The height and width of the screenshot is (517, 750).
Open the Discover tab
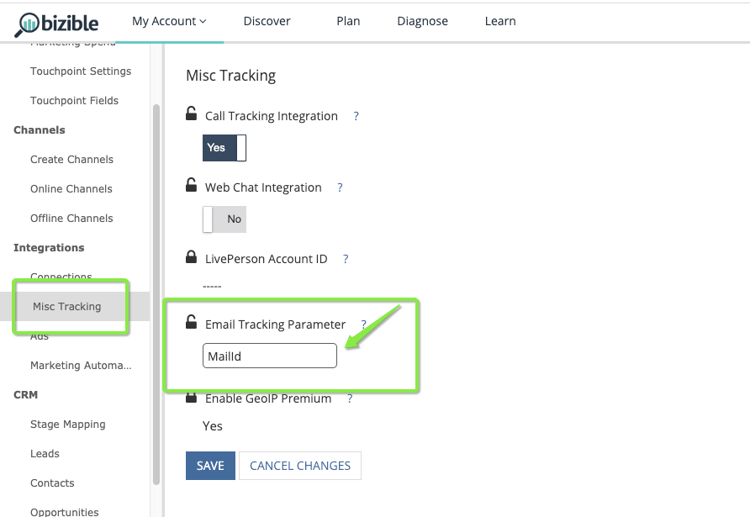click(267, 21)
